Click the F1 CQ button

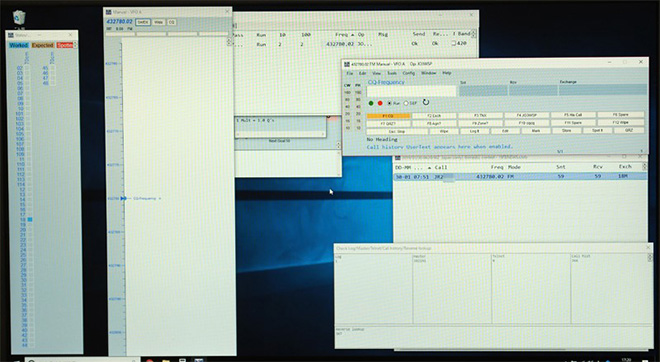pyautogui.click(x=388, y=116)
